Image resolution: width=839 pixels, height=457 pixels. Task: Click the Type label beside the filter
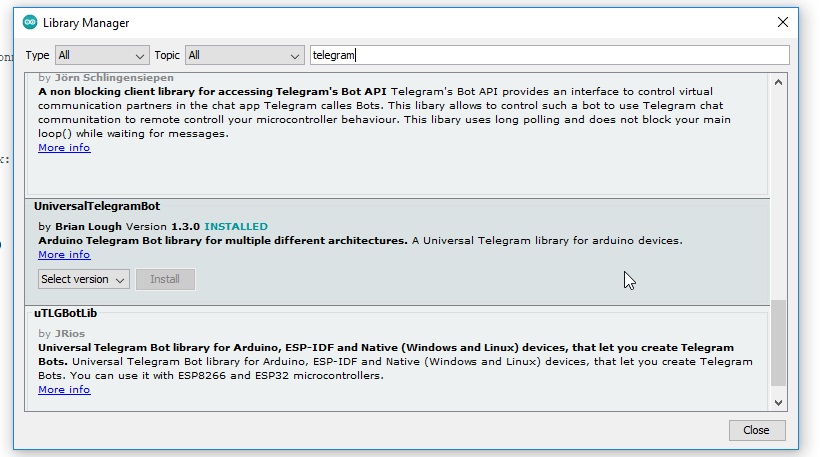[37, 55]
